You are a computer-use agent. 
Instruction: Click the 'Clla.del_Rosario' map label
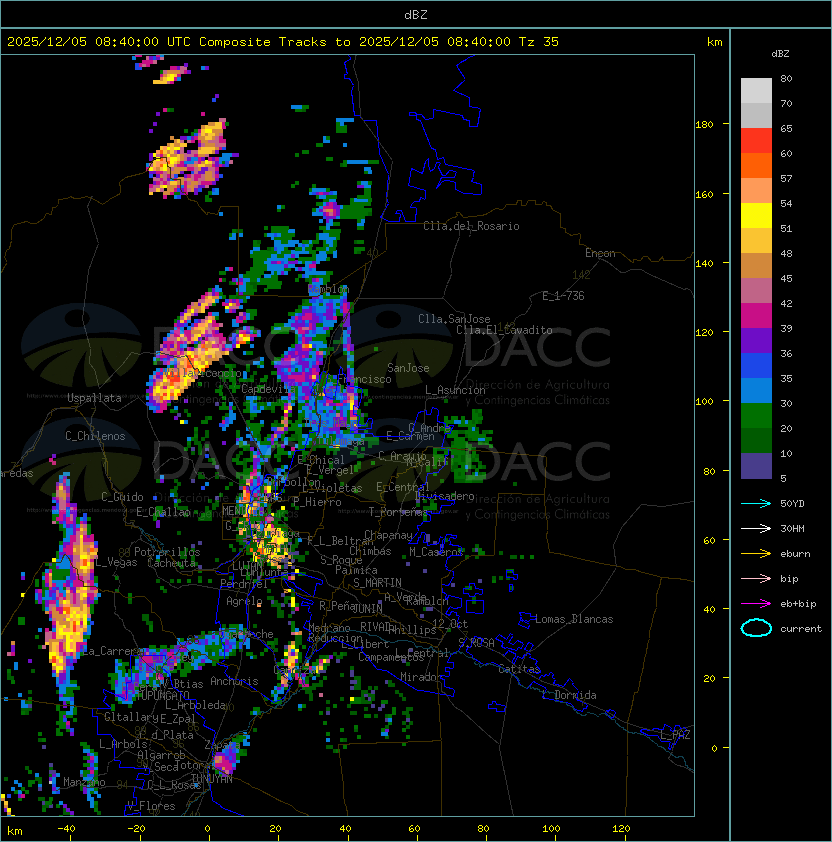pos(471,226)
